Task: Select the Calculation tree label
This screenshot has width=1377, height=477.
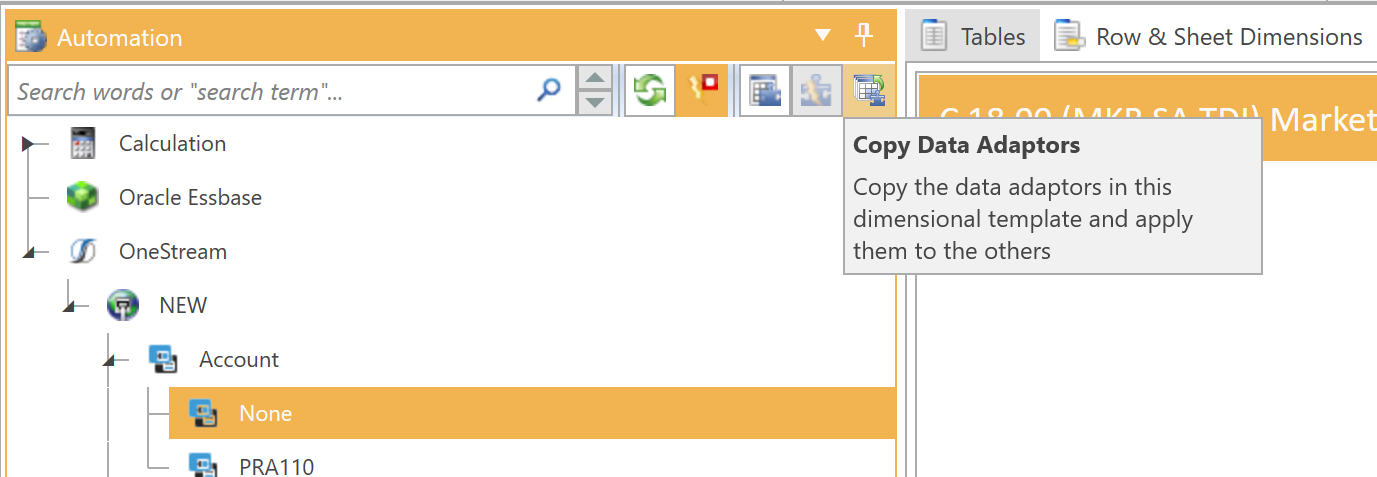Action: 172,144
